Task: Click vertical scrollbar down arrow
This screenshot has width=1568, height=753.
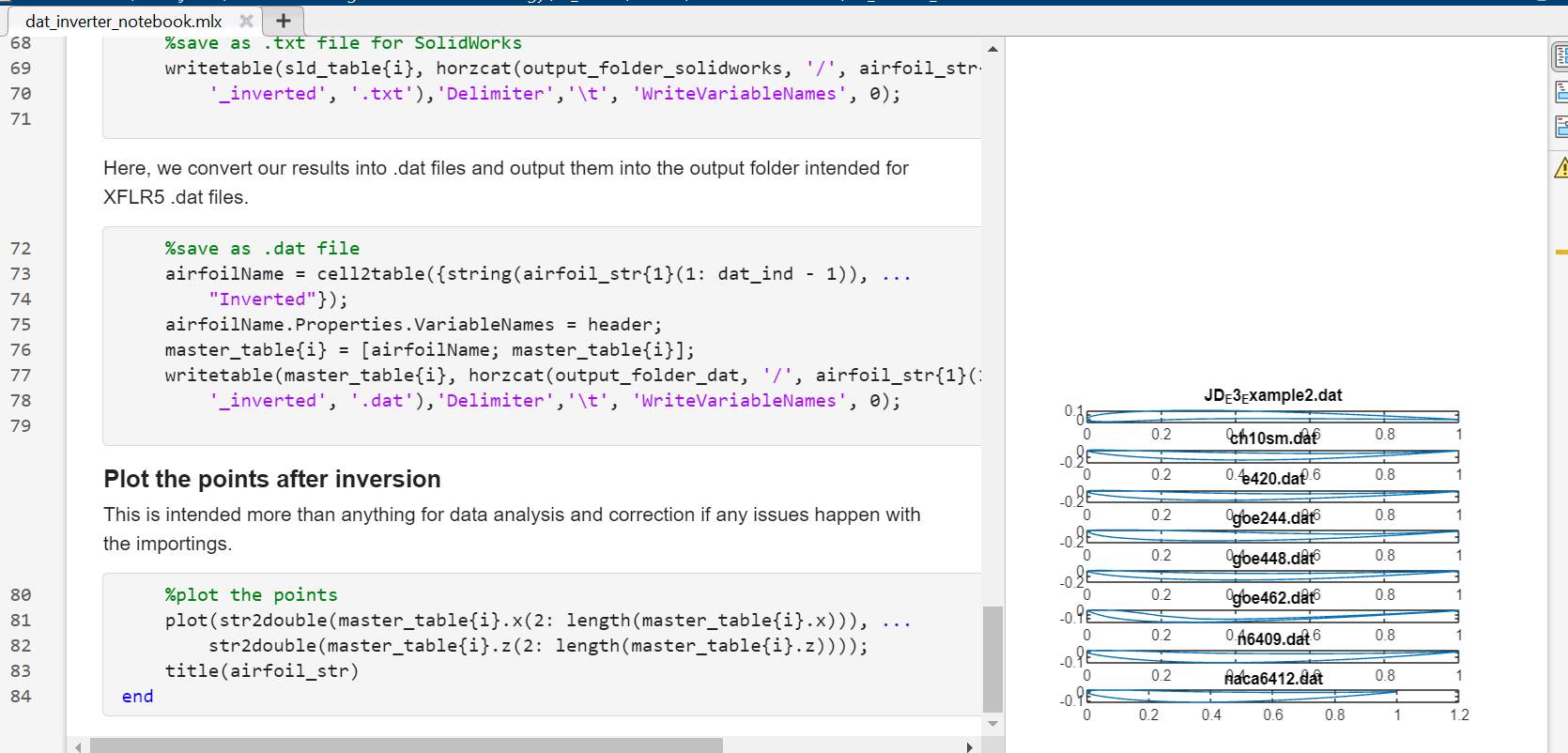Action: click(992, 724)
